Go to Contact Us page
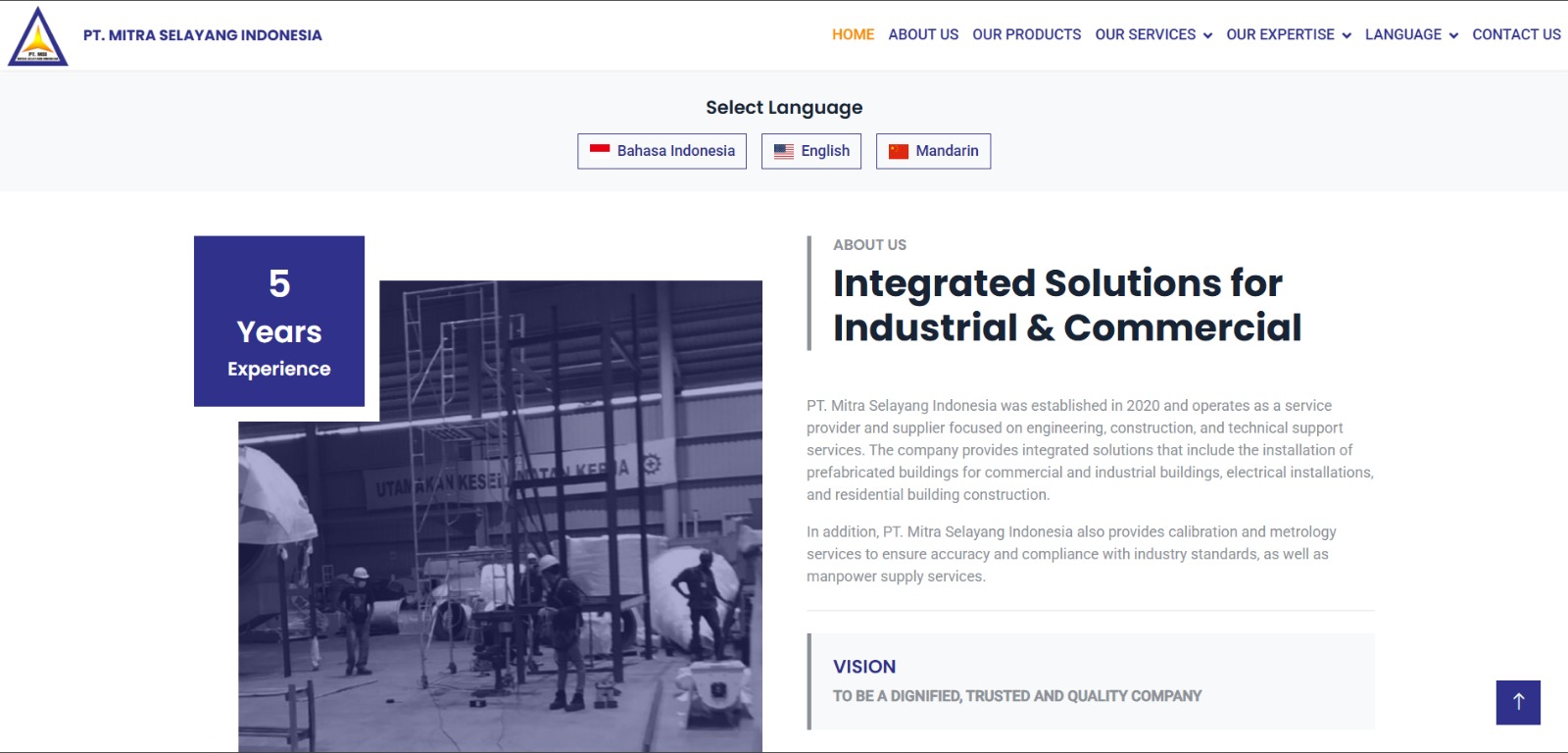Screen dimensions: 1568x753 tap(1516, 34)
